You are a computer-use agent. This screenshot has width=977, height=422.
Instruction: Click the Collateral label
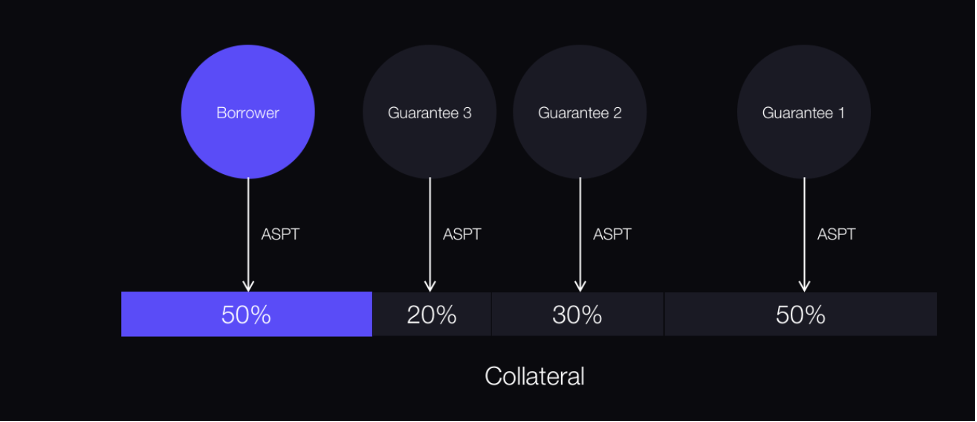coord(535,376)
